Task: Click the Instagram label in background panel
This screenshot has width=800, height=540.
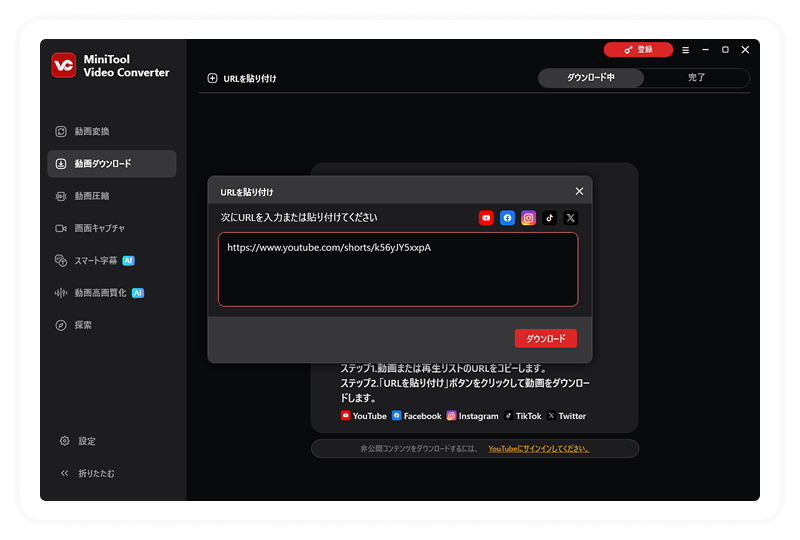Action: click(x=479, y=416)
